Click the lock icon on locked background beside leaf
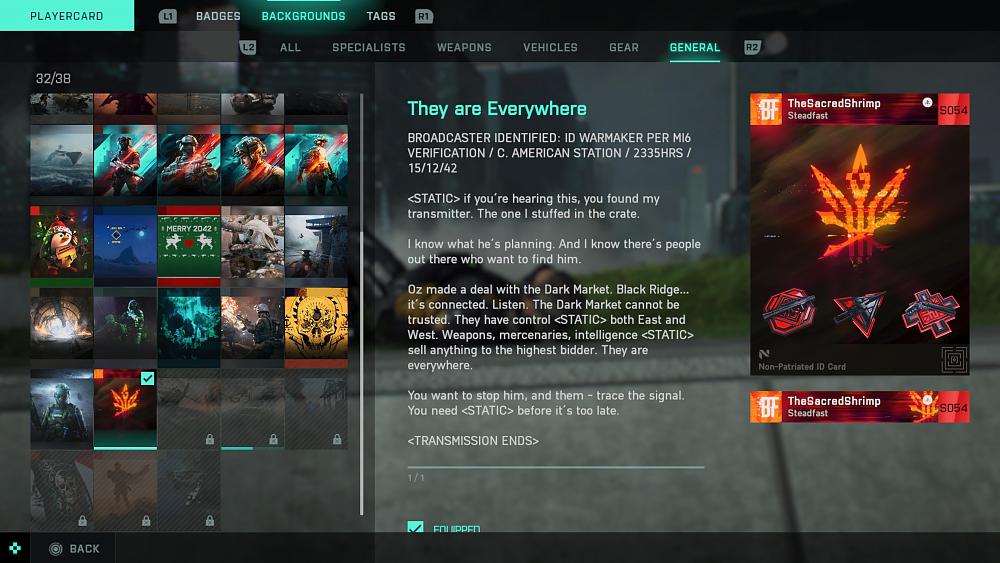Image resolution: width=1000 pixels, height=563 pixels. point(209,439)
